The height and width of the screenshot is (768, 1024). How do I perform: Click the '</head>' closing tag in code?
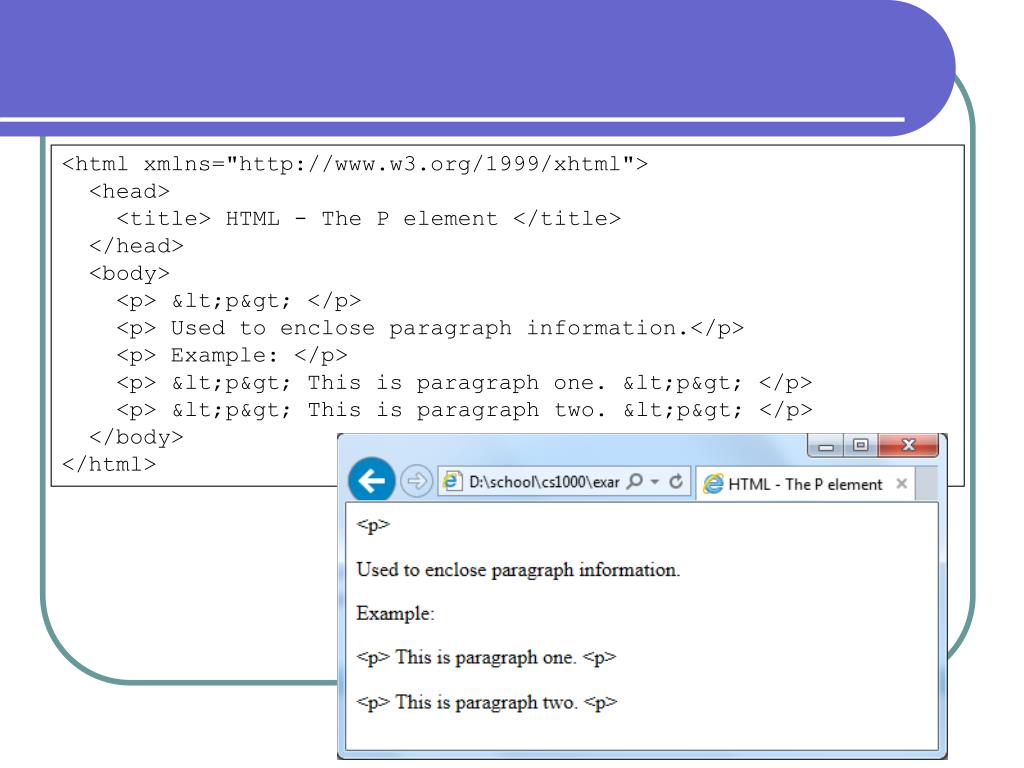pos(136,246)
